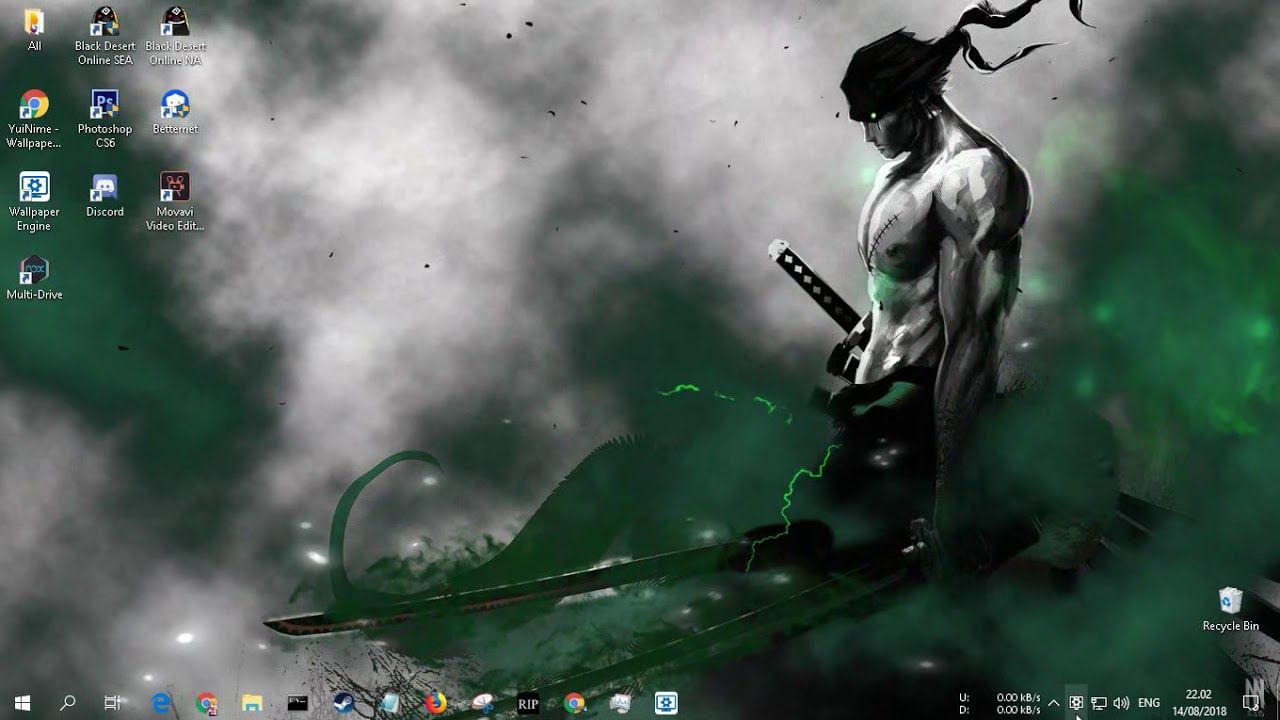Select the YuiNime Wallpaper Chrome shortcut

(x=34, y=119)
